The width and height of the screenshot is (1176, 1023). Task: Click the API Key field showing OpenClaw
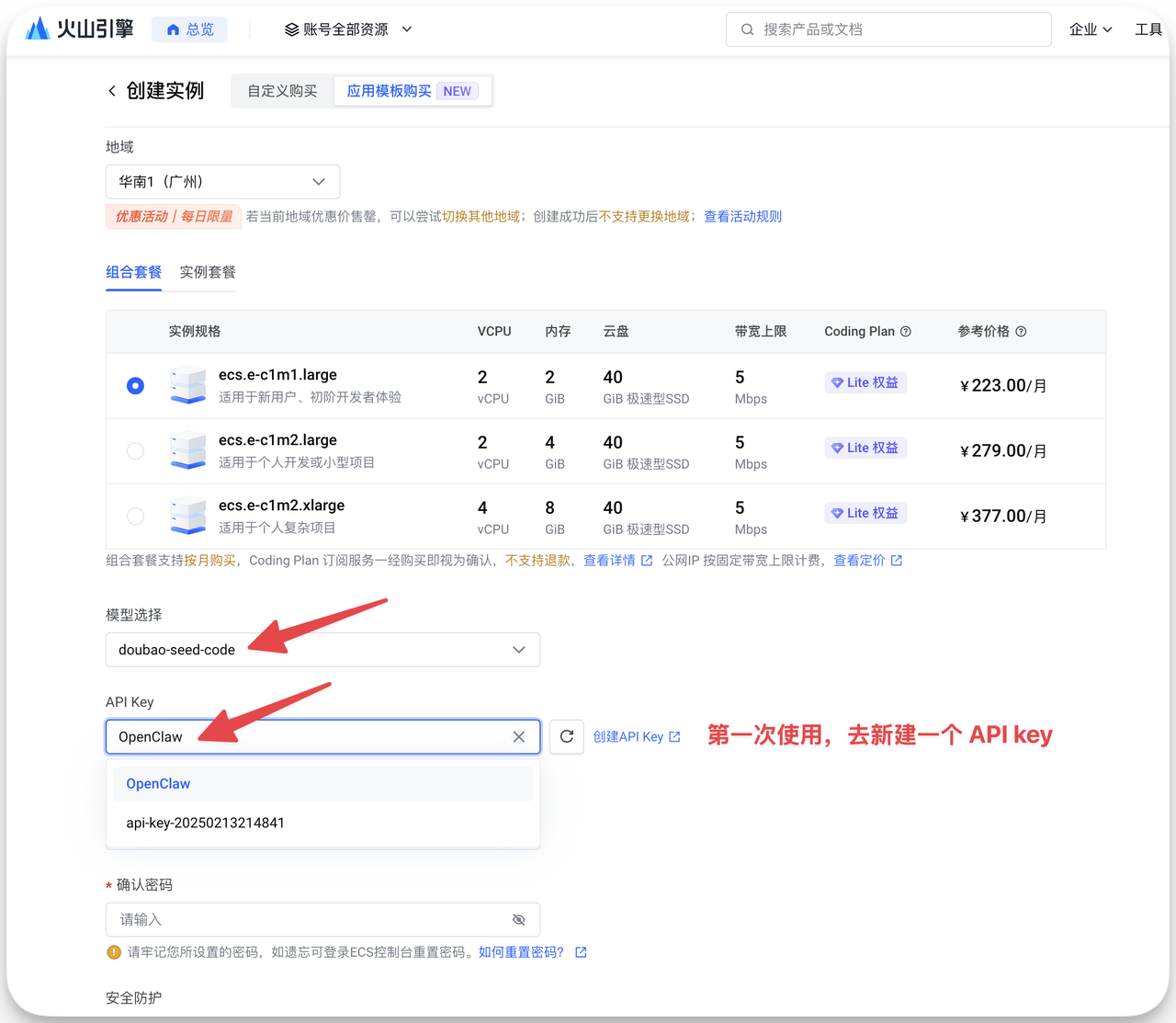322,737
